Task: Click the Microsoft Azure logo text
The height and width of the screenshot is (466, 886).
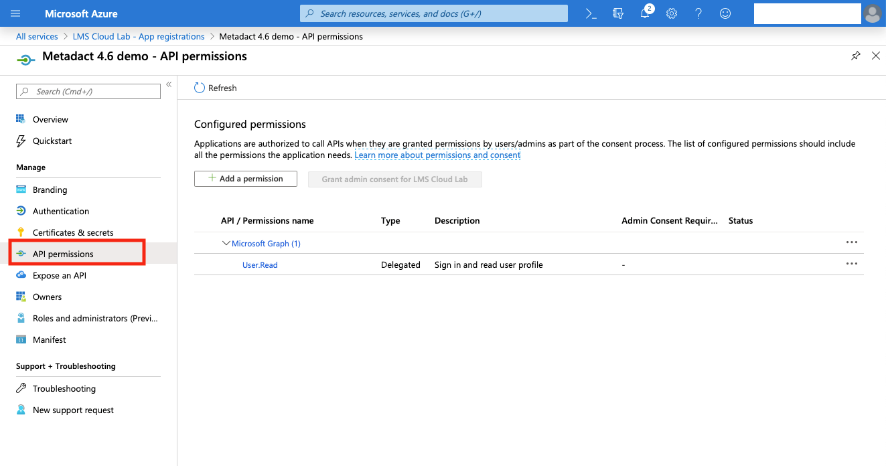Action: tap(81, 14)
